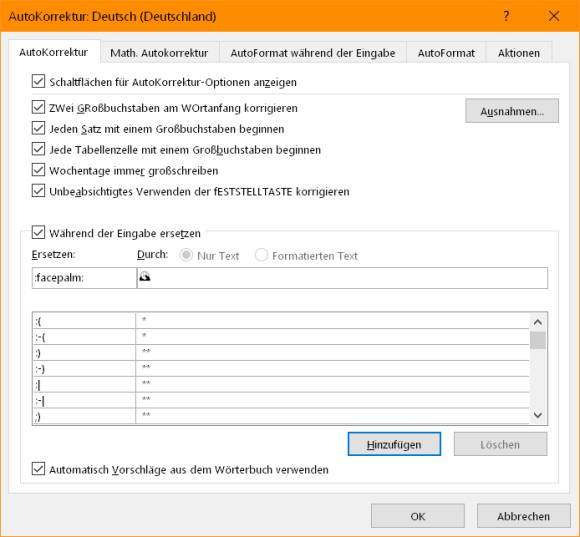Click the Hinzufügen button
580x537 pixels.
click(x=394, y=444)
